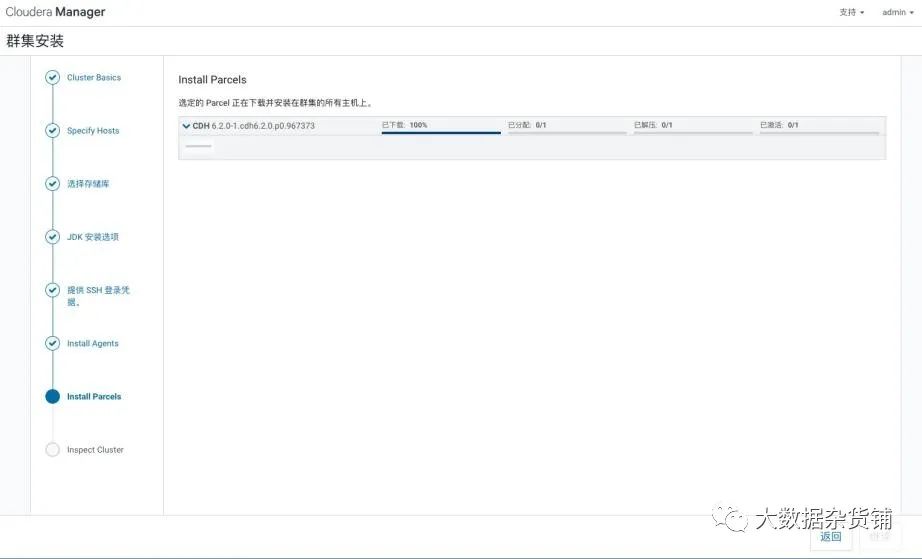922x559 pixels.
Task: Click the CDH 6.2.0-1.cdh6.2.0.p0.967373 parcel name
Action: pos(253,126)
